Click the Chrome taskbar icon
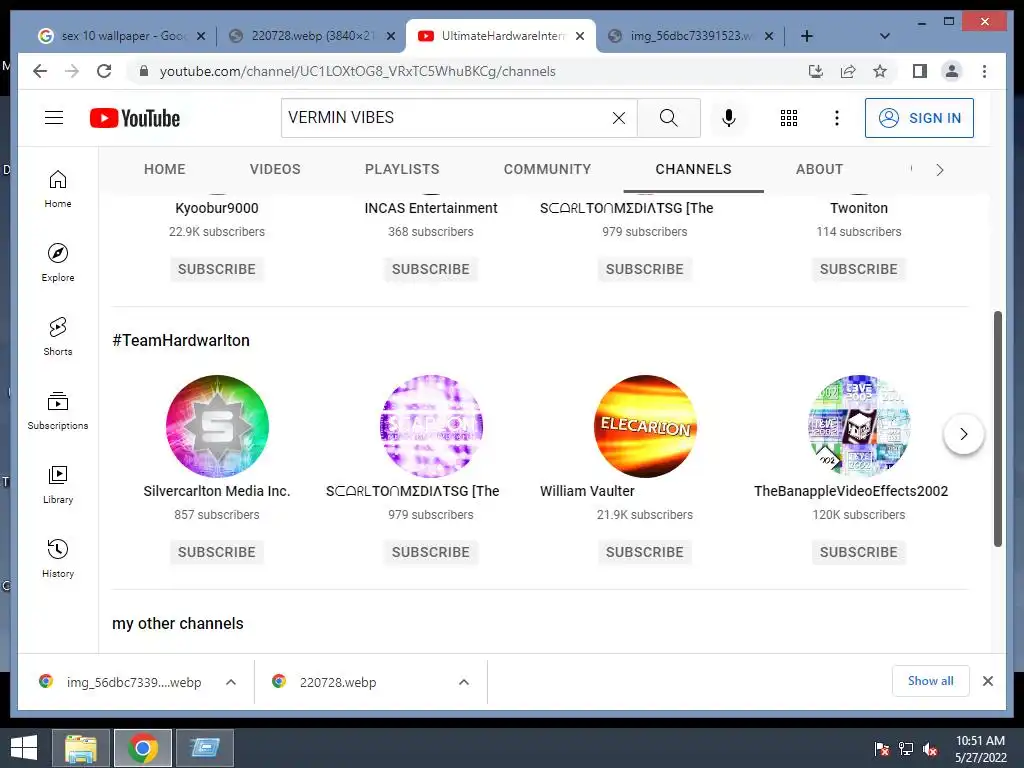 pos(142,748)
